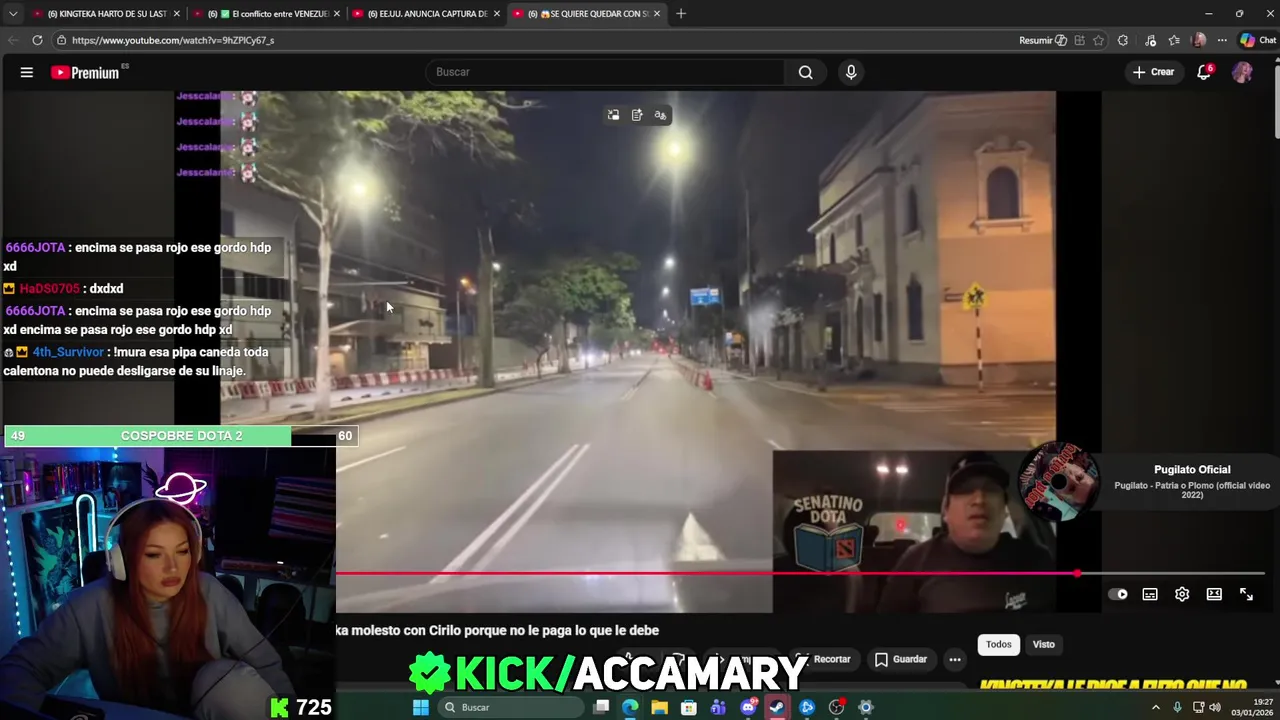The width and height of the screenshot is (1280, 720).
Task: Open Windows Start menu
Action: click(421, 707)
